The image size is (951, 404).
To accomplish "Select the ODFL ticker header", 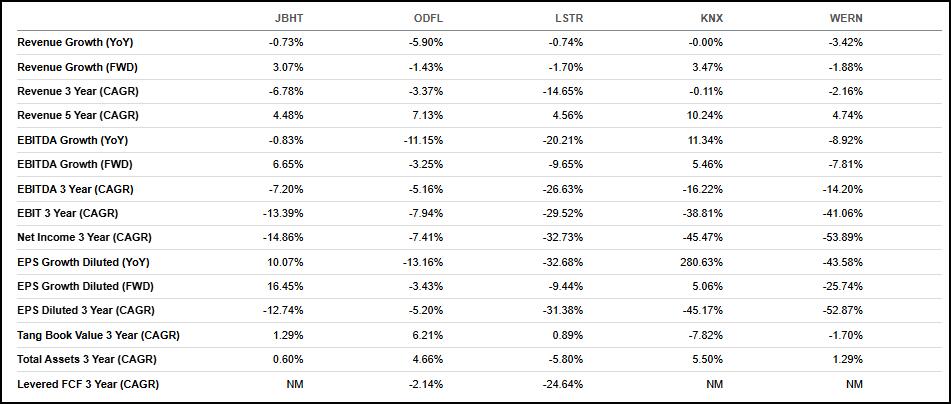I will tap(428, 18).
